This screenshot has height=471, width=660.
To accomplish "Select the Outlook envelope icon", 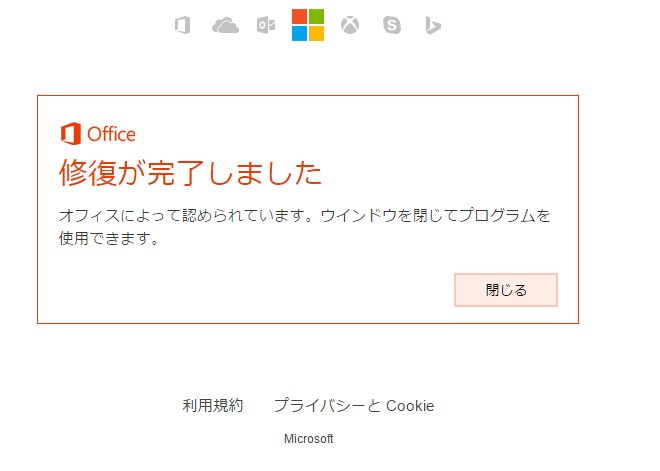I will pos(266,25).
